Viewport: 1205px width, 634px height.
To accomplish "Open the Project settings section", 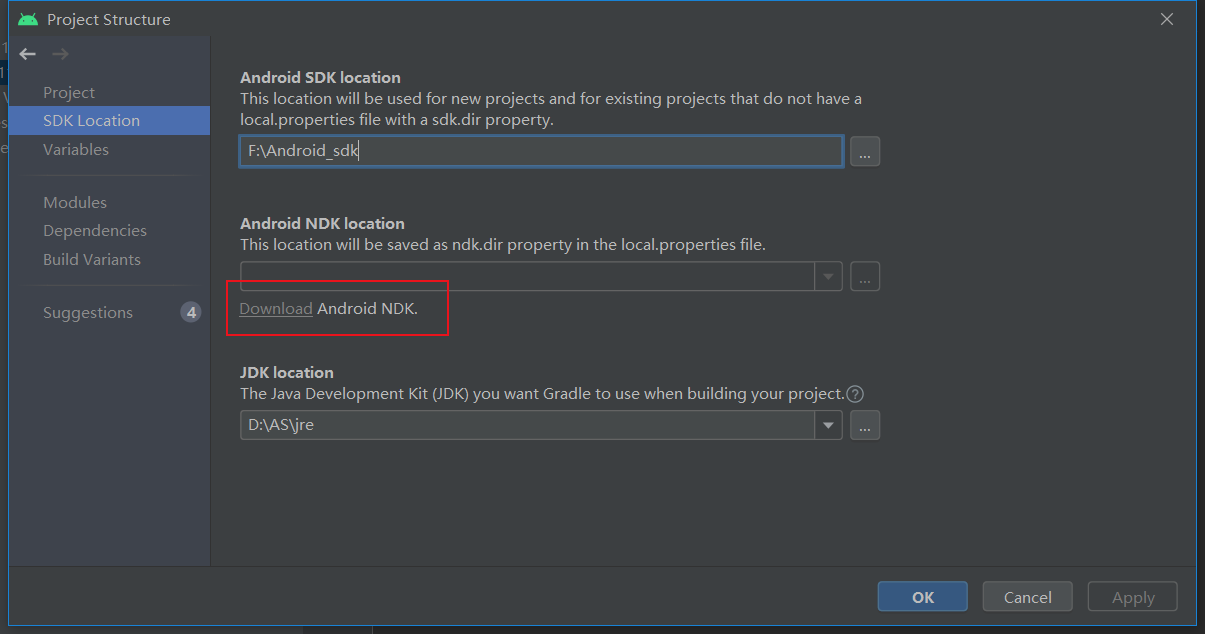I will 69,92.
